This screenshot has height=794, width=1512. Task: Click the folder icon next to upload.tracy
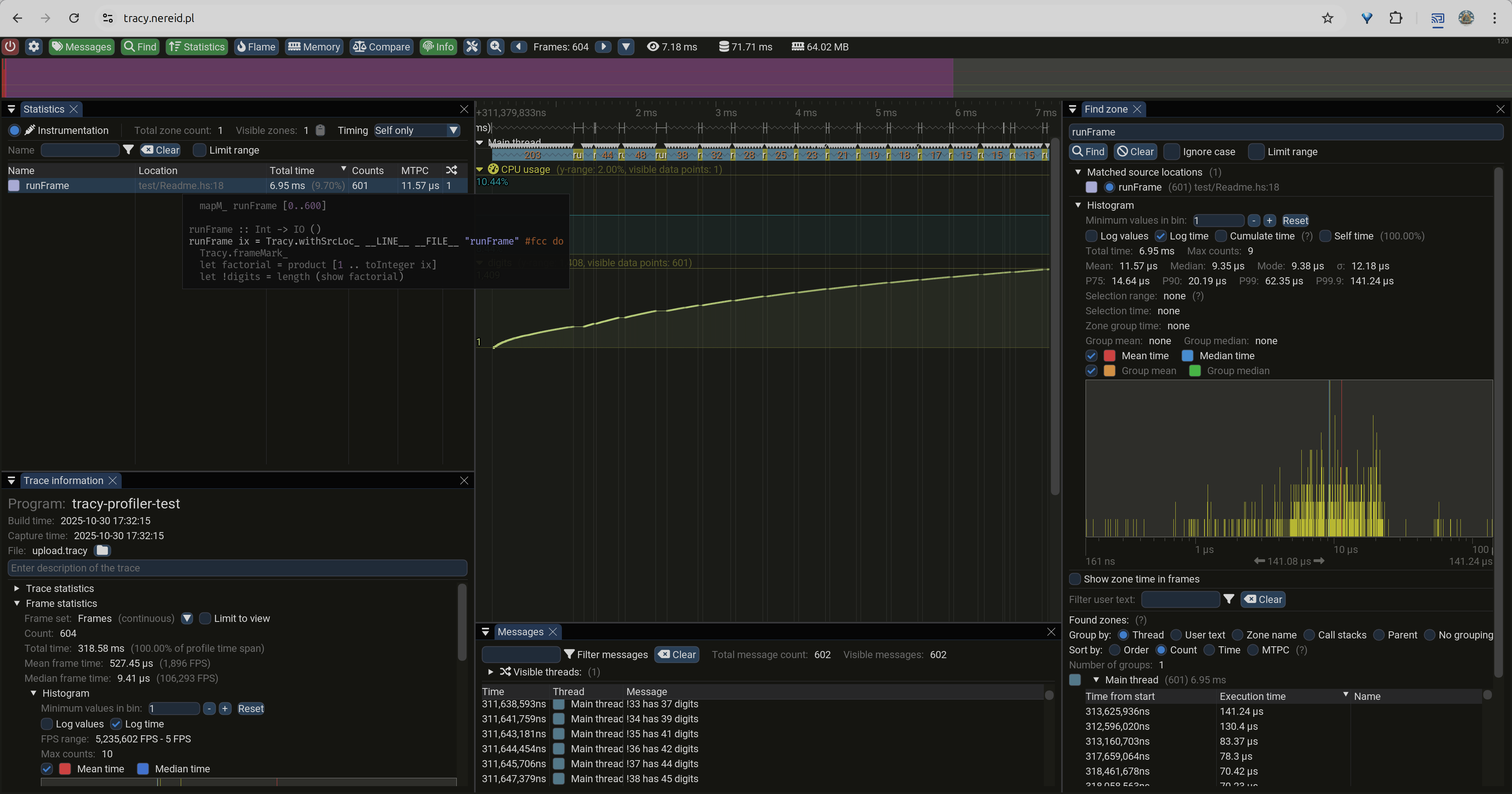(x=102, y=550)
